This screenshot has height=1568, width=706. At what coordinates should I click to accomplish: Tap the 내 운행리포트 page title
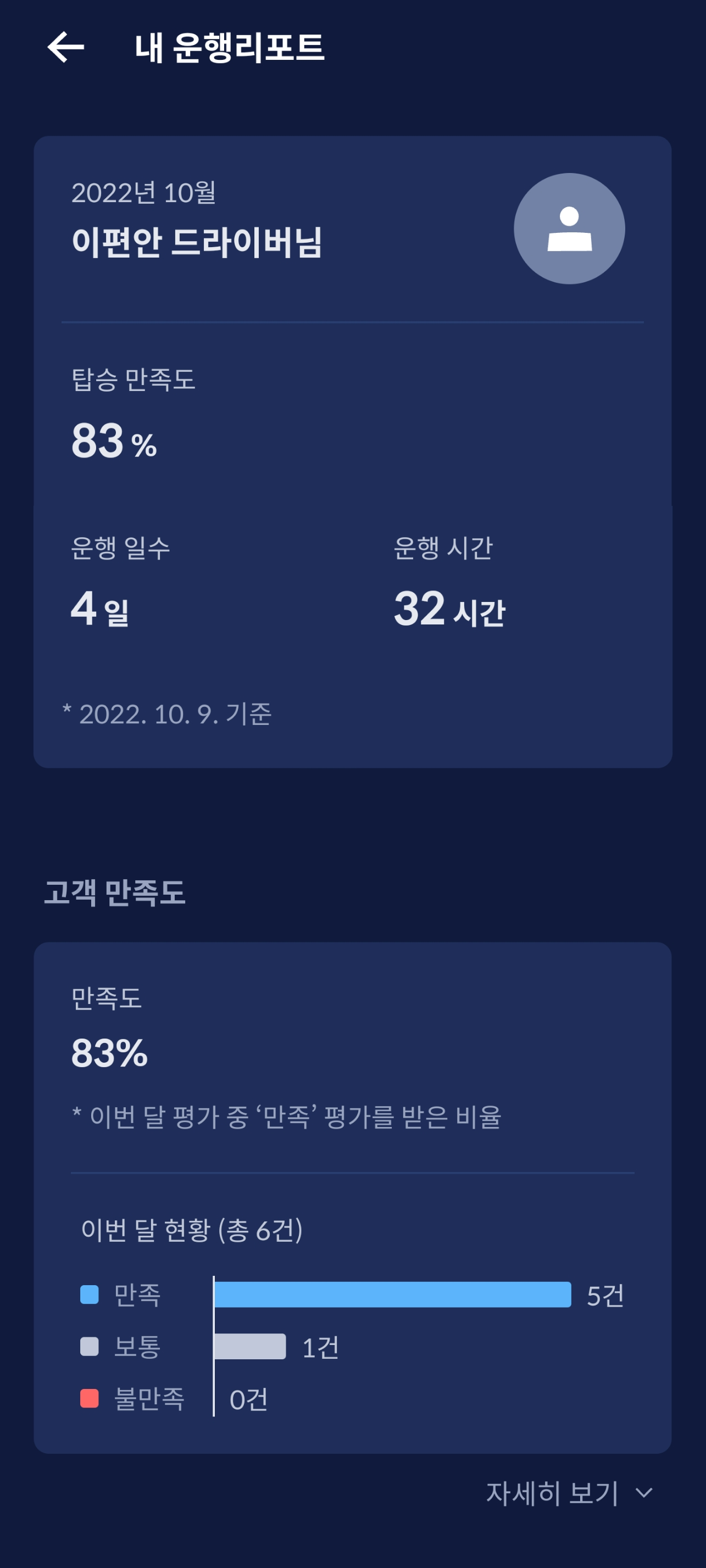coord(229,47)
